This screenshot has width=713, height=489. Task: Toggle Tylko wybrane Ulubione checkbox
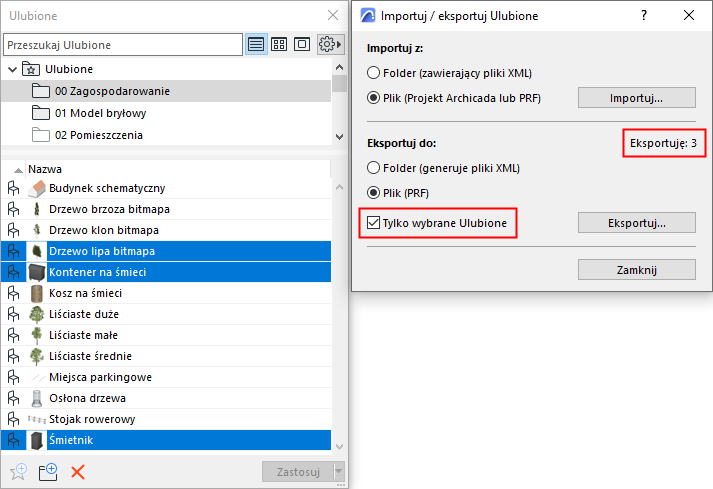pos(374,222)
